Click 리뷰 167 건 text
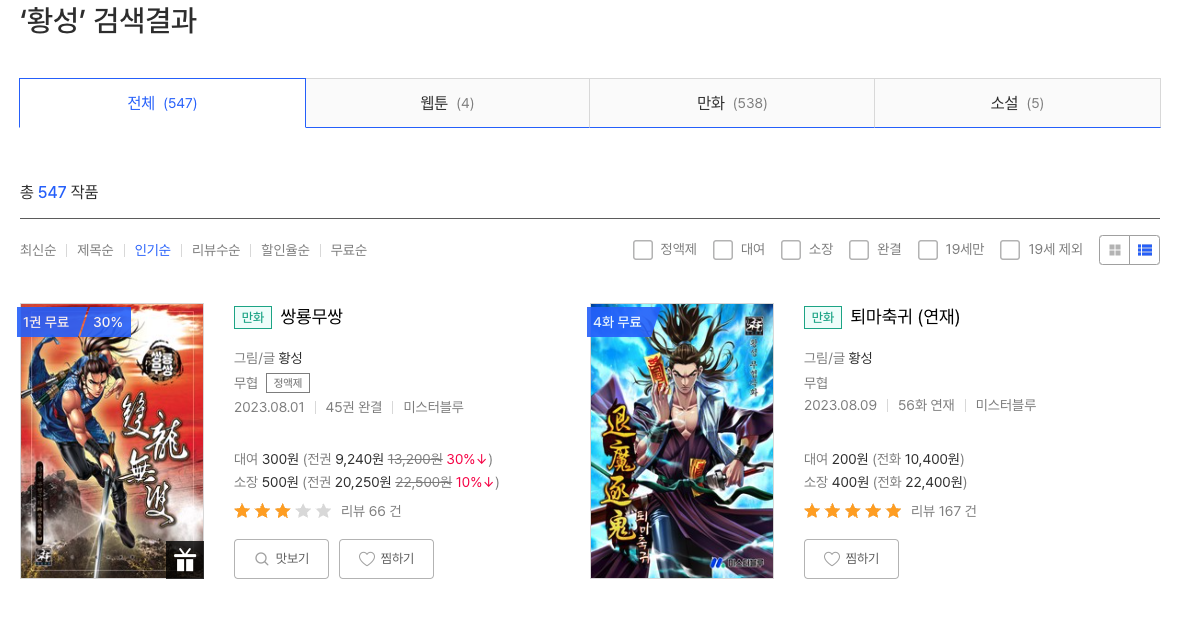The height and width of the screenshot is (618, 1177). [x=944, y=511]
